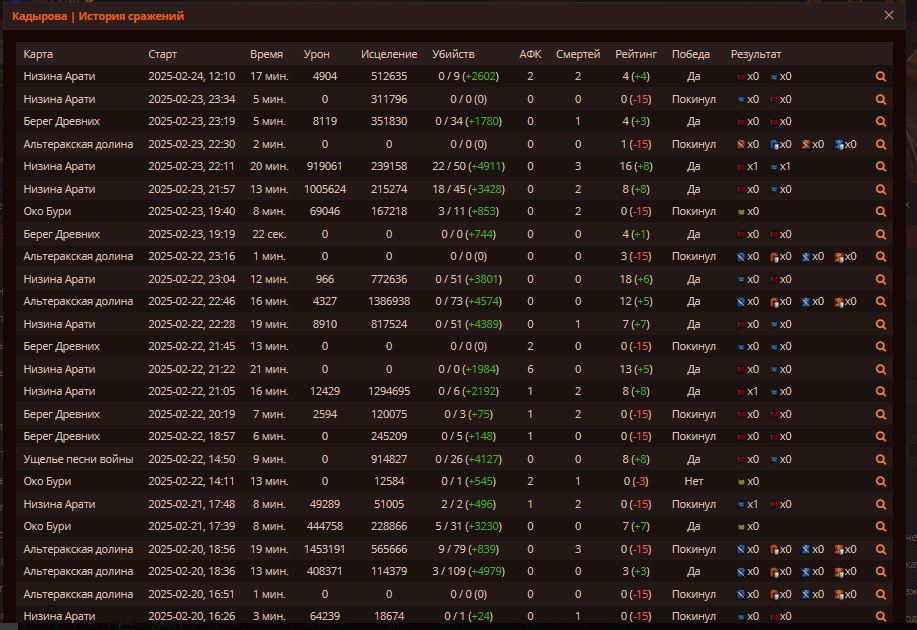Close the История сражений window
This screenshot has width=917, height=630.
[x=888, y=15]
